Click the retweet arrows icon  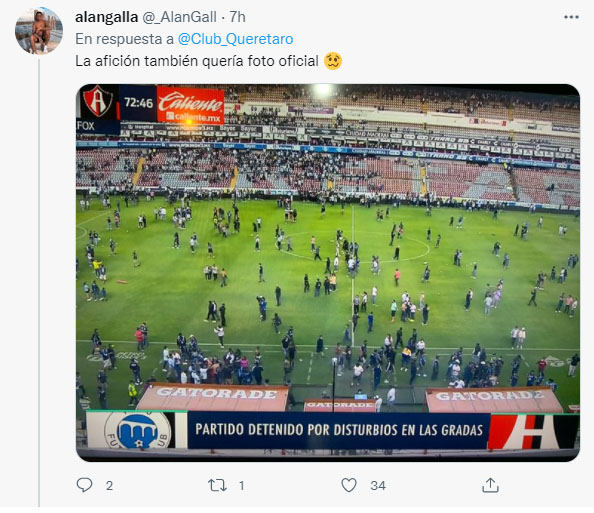click(217, 485)
